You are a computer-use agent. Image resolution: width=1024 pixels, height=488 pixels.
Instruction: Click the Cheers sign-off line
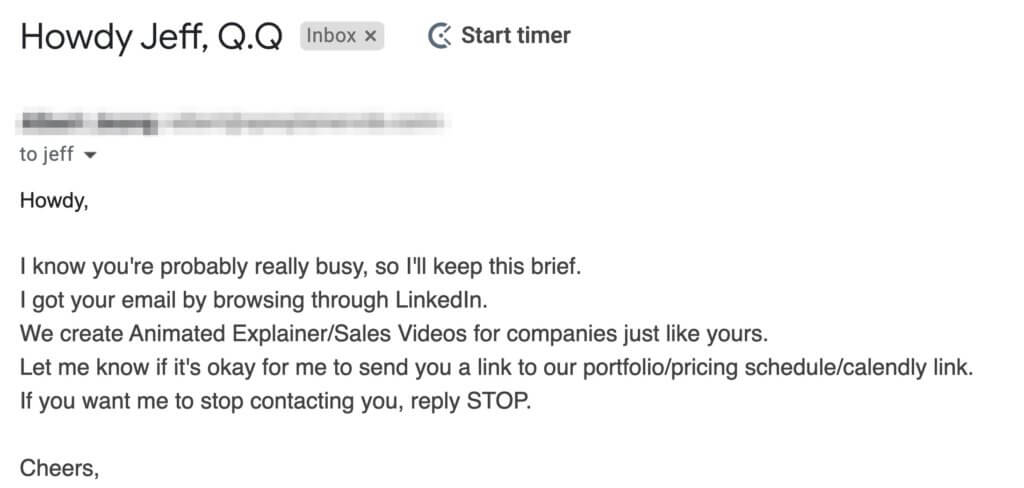59,468
